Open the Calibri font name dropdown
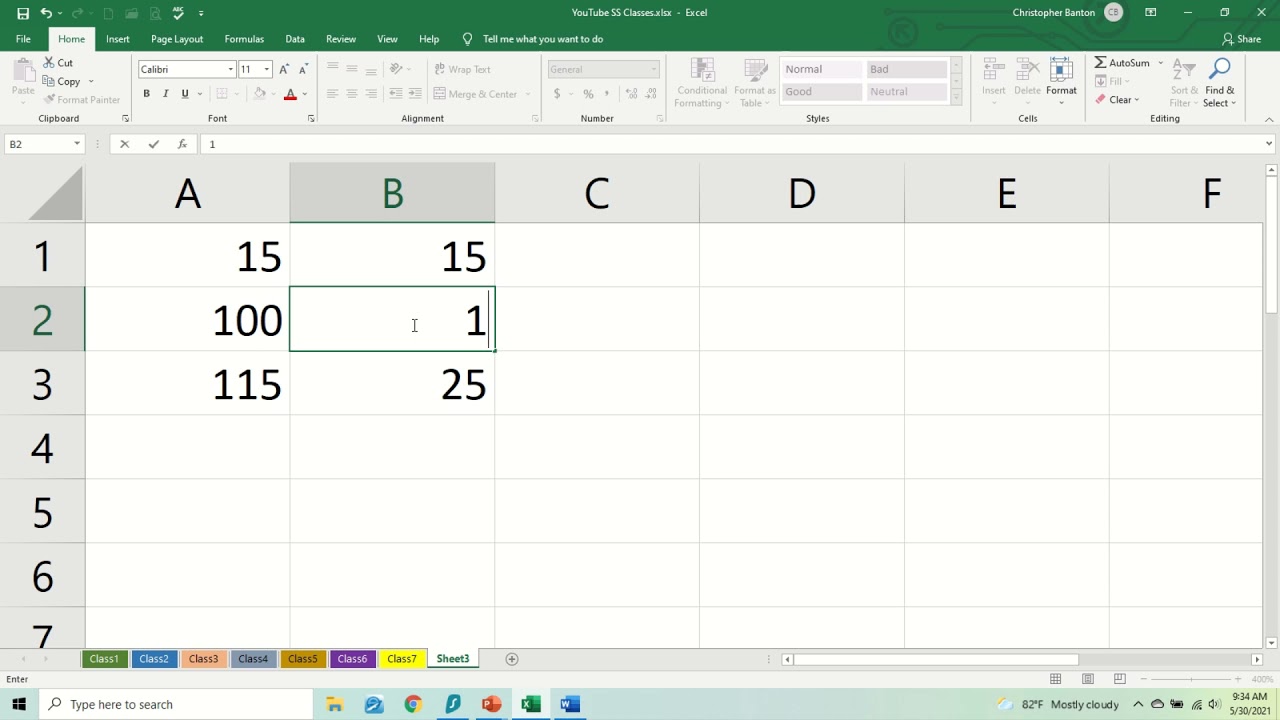Image resolution: width=1280 pixels, height=720 pixels. 230,69
